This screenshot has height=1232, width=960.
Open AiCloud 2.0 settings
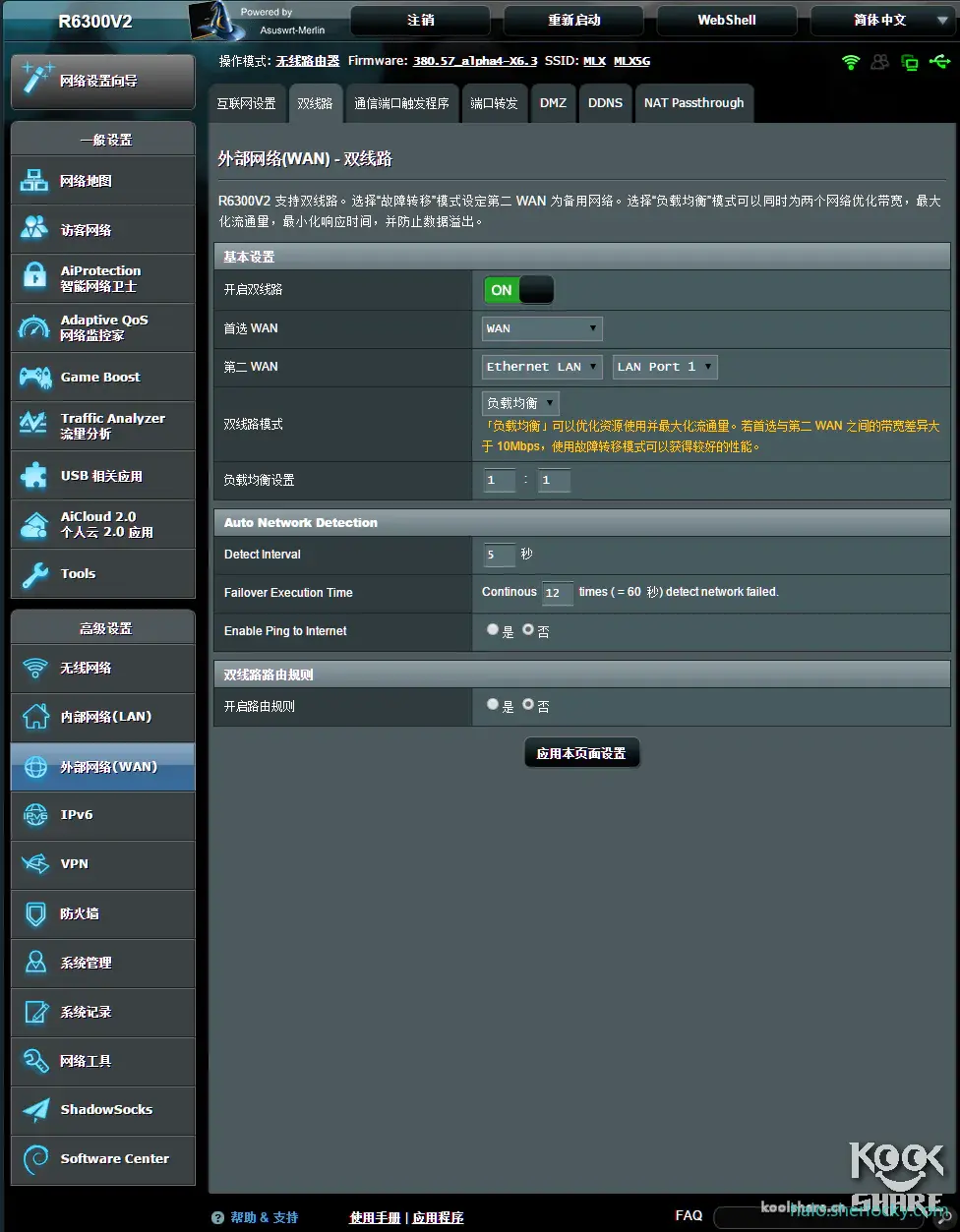102,524
